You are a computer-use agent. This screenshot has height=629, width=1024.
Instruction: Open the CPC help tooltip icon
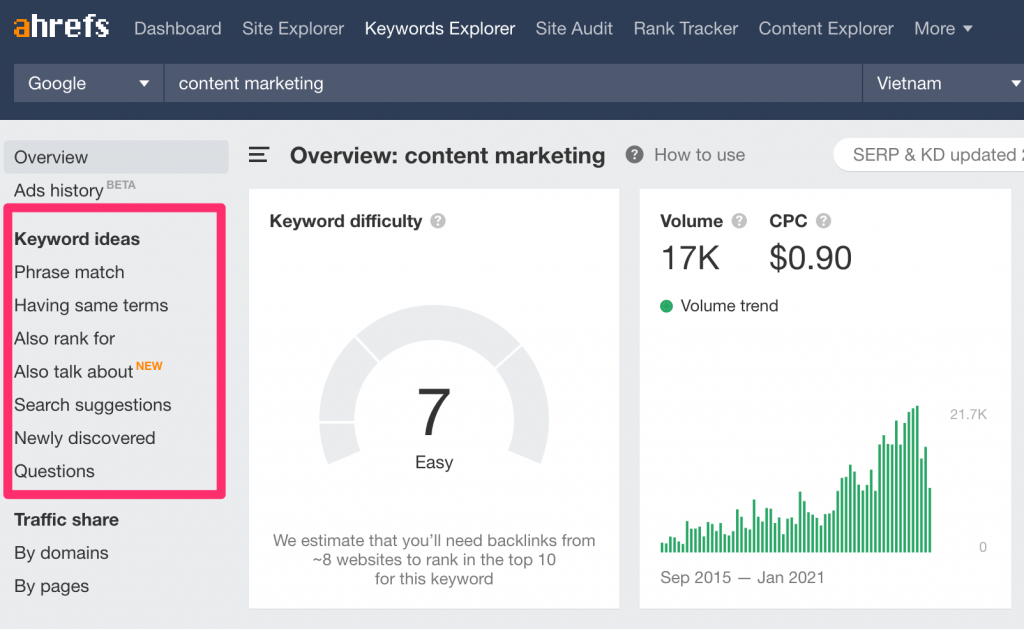pos(824,221)
